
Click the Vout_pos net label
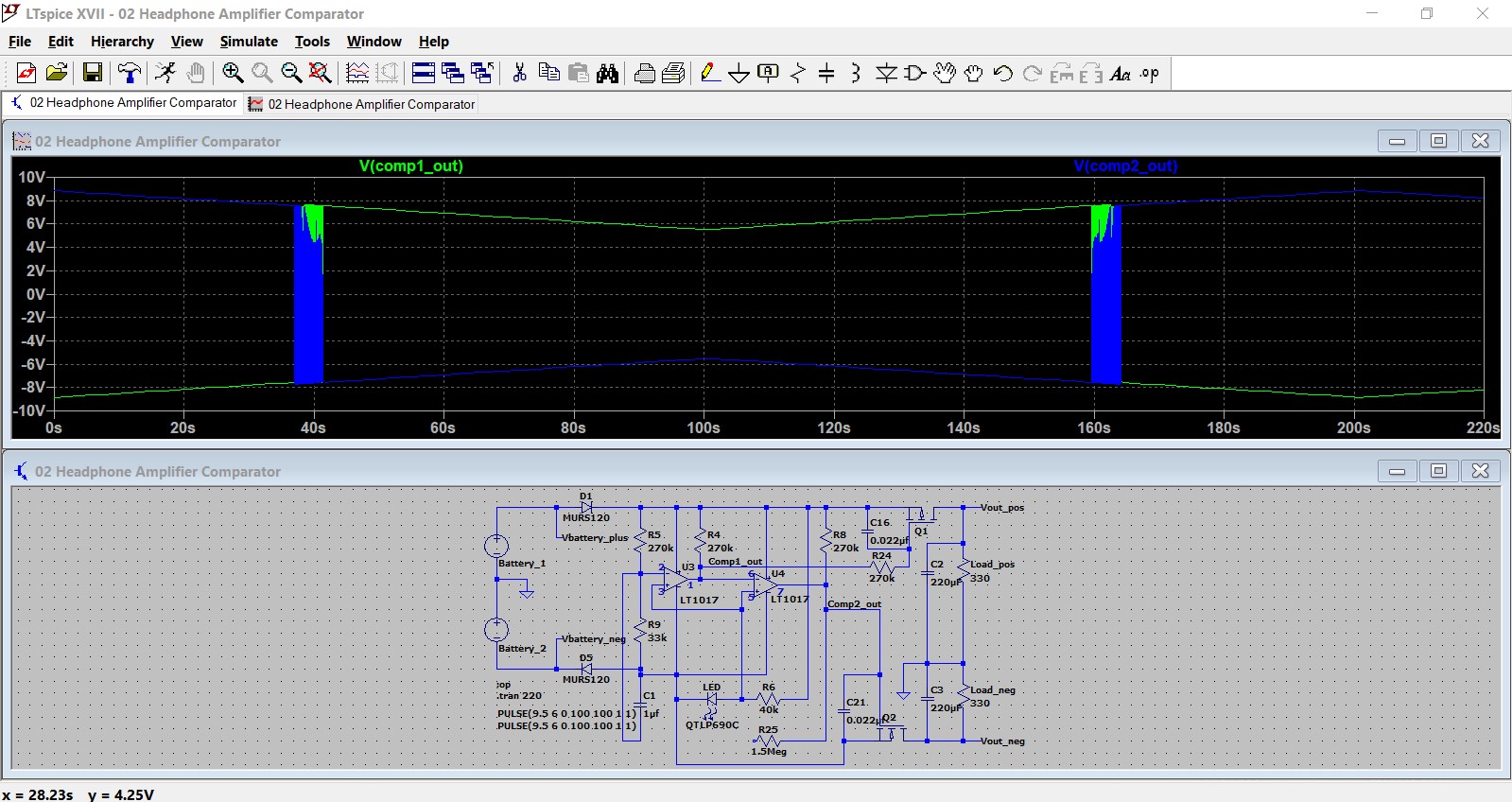pyautogui.click(x=1002, y=508)
